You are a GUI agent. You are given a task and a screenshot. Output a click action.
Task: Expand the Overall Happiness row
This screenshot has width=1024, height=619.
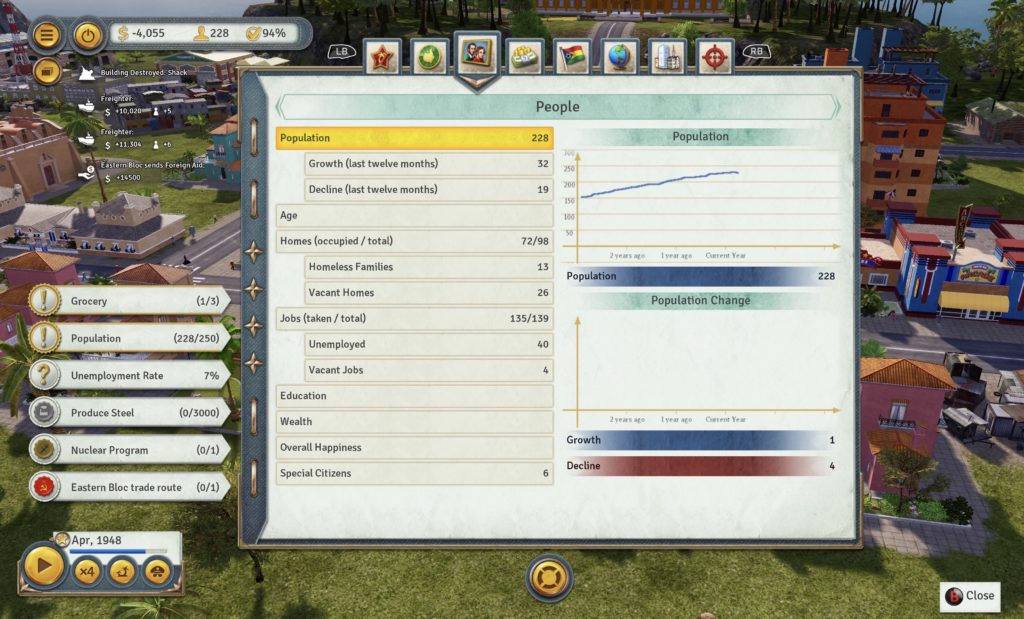[414, 448]
